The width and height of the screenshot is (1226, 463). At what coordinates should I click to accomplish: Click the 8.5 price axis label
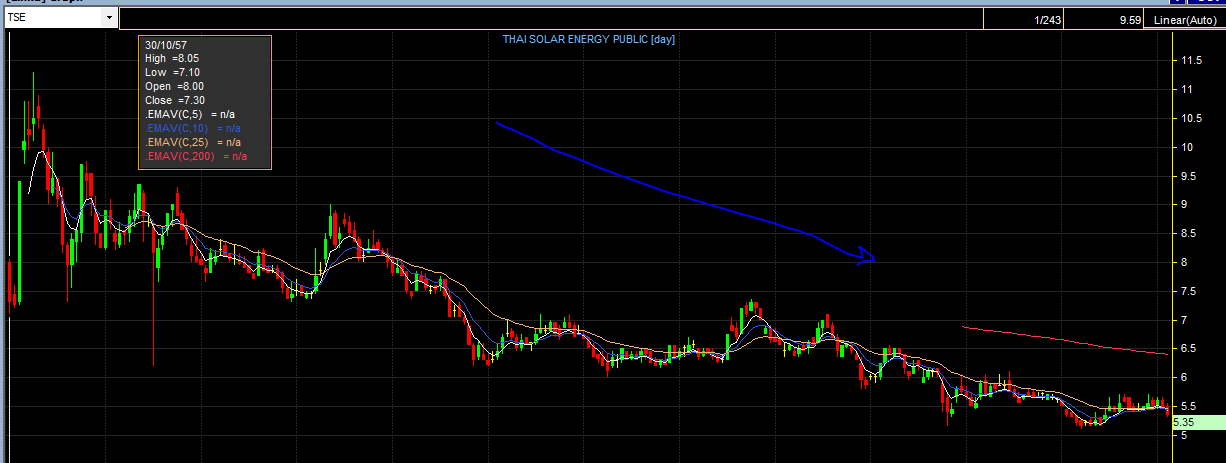click(1190, 234)
